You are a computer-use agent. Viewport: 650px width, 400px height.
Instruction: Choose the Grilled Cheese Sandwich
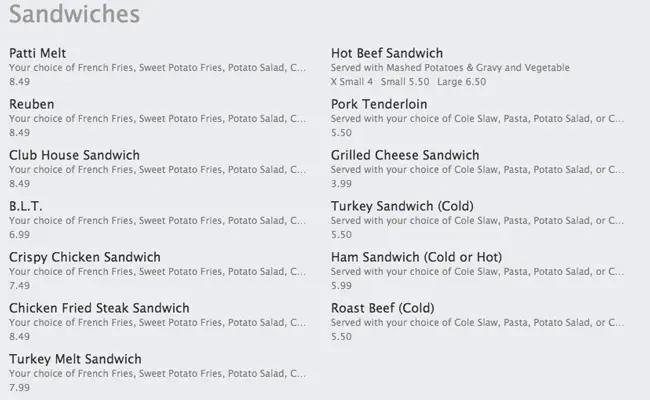coord(405,155)
